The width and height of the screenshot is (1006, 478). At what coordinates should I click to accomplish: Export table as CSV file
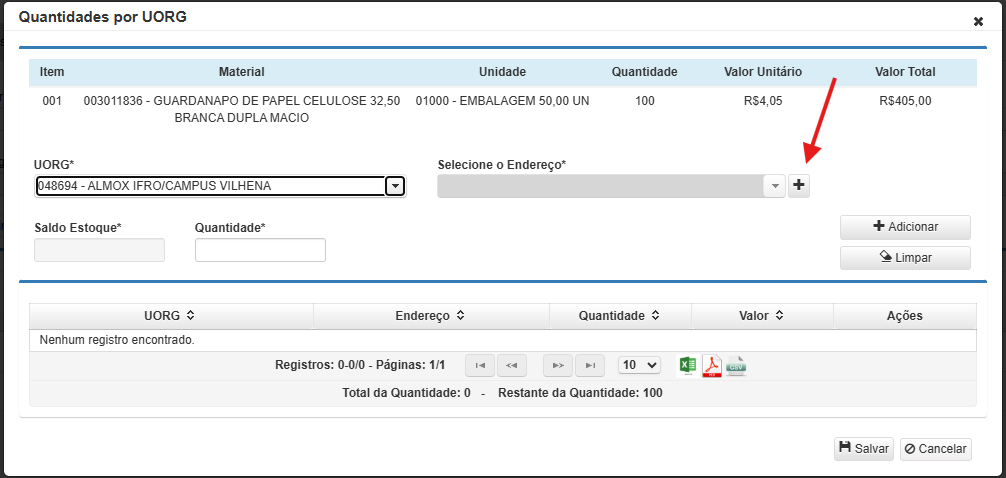736,366
